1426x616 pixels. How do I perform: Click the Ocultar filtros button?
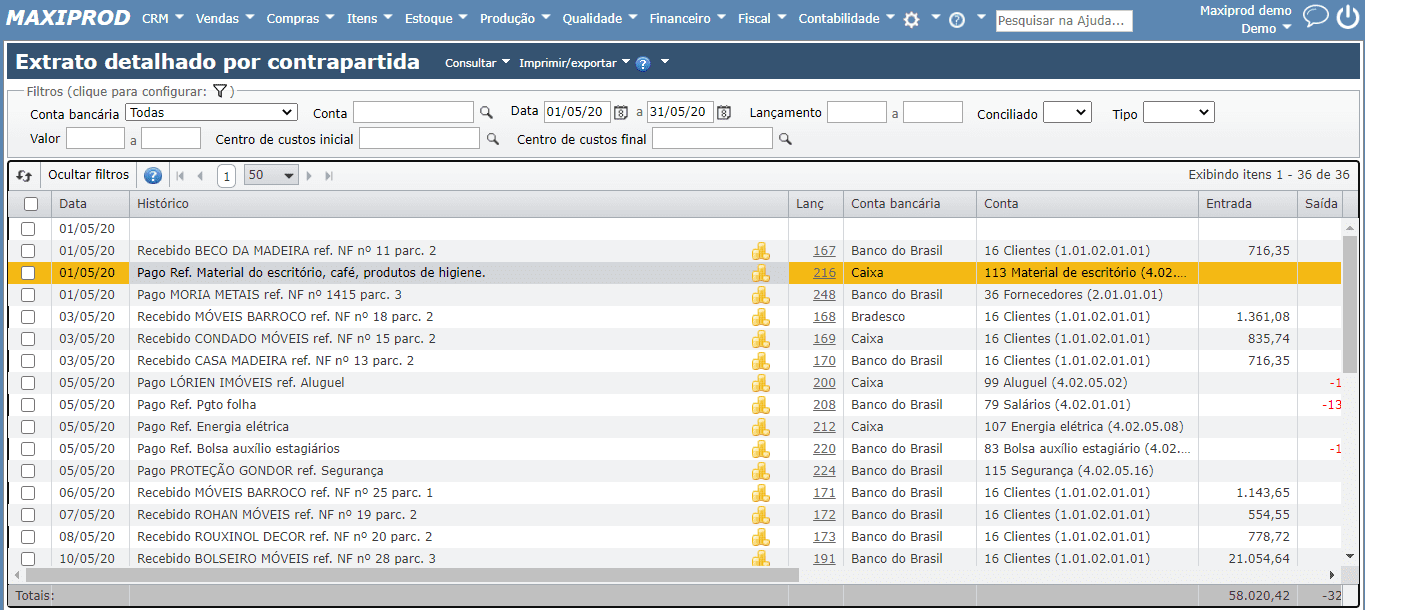pyautogui.click(x=89, y=175)
